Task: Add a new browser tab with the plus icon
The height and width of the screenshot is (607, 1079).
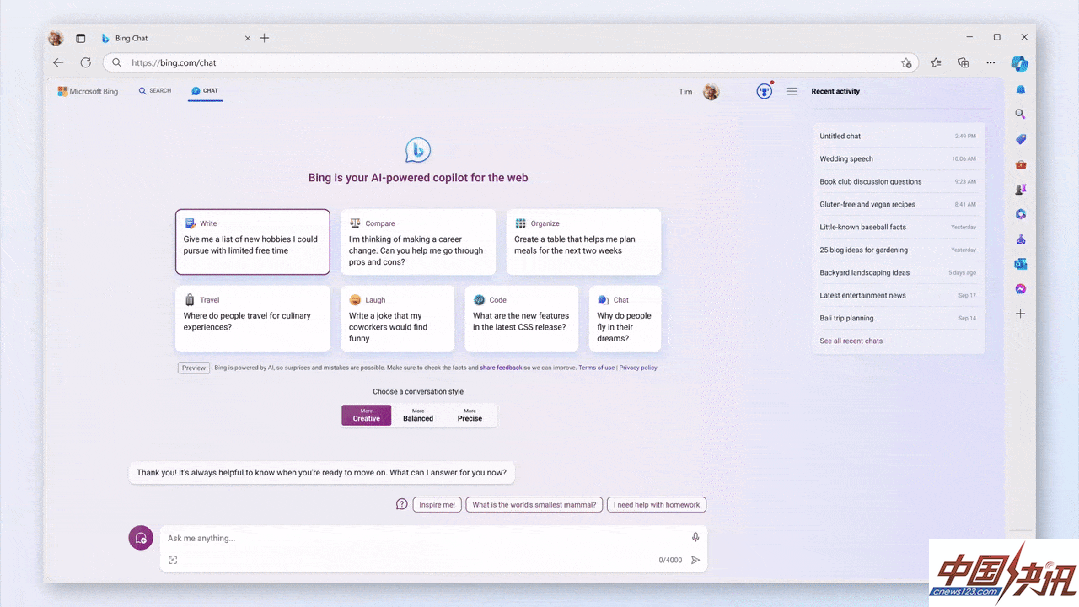Action: tap(265, 38)
